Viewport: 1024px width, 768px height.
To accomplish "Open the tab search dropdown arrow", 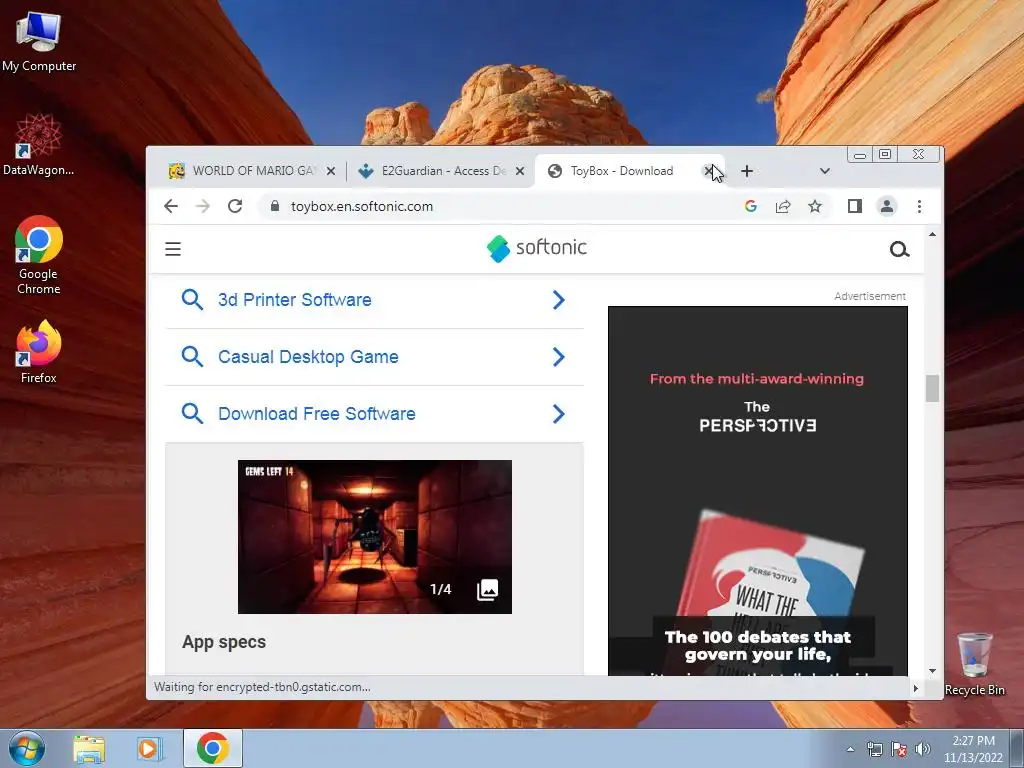I will coord(825,171).
